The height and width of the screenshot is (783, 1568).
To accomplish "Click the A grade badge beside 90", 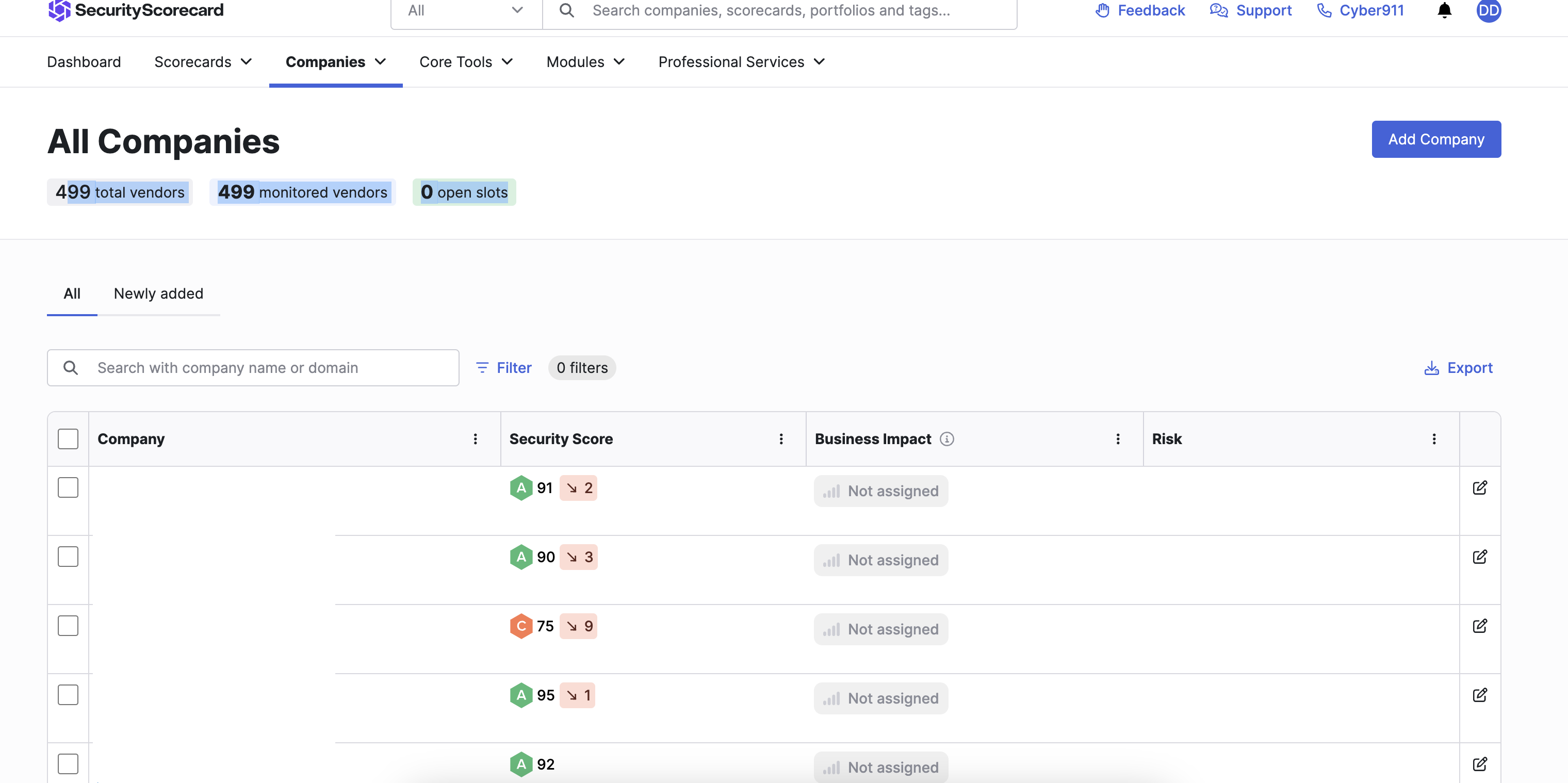I will tap(521, 557).
